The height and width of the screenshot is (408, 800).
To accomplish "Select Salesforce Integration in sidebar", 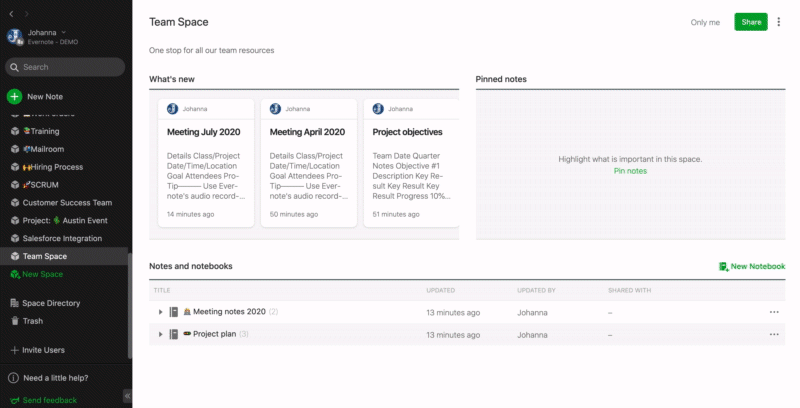I will [62, 239].
